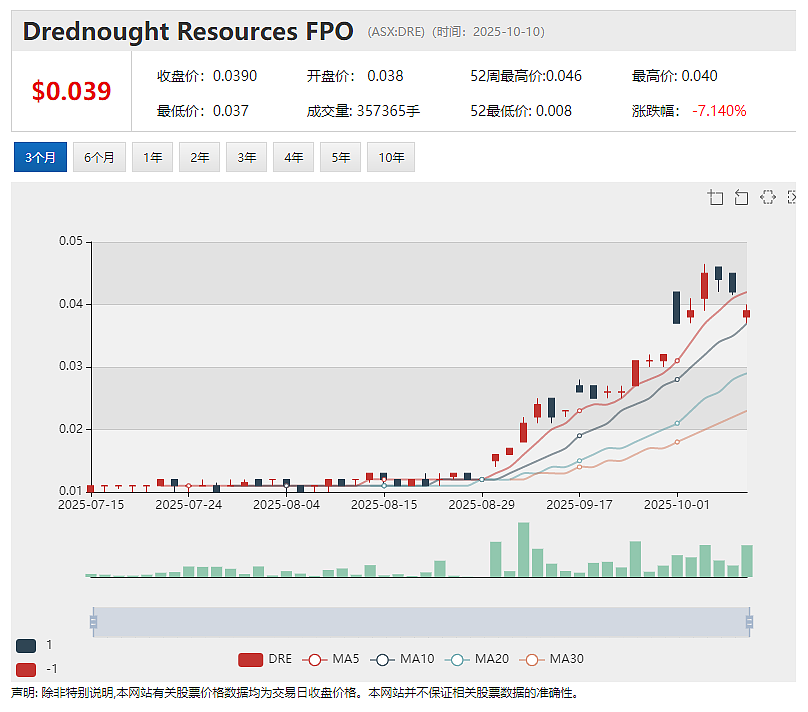Activate the area zoom tool icon
808x712 pixels.
pos(715,197)
